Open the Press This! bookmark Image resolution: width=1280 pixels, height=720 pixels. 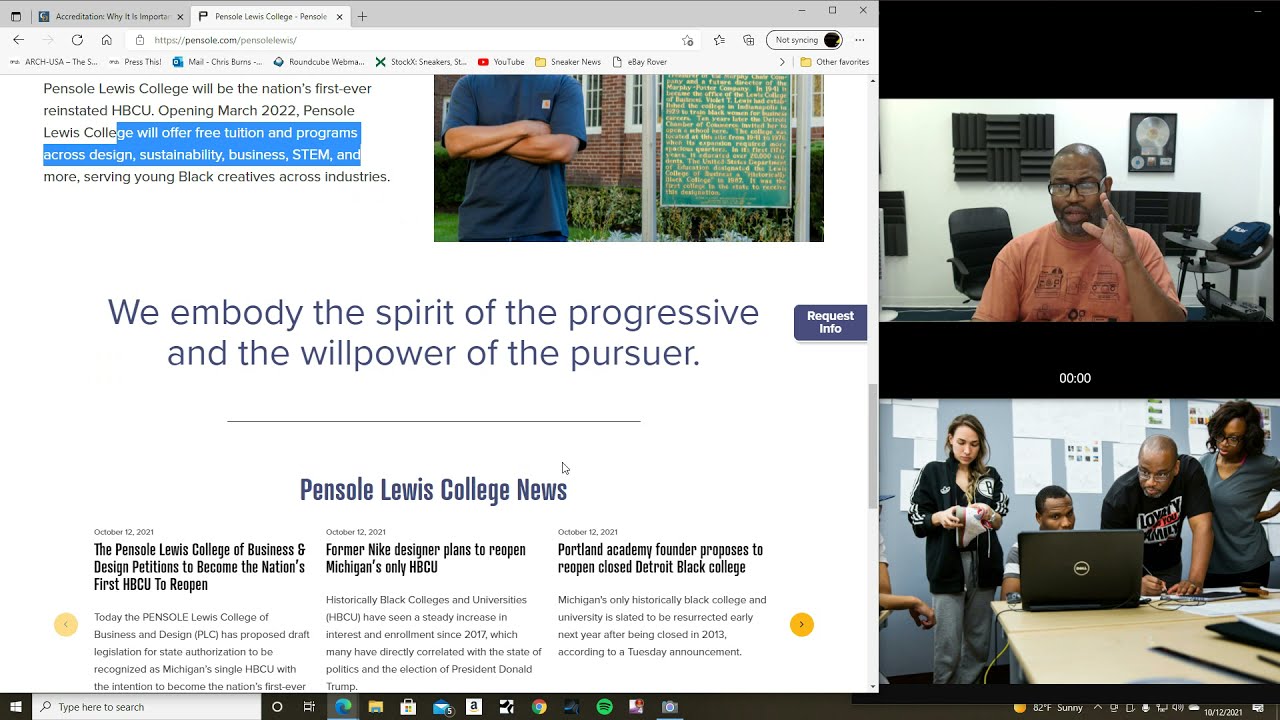pyautogui.click(x=135, y=62)
